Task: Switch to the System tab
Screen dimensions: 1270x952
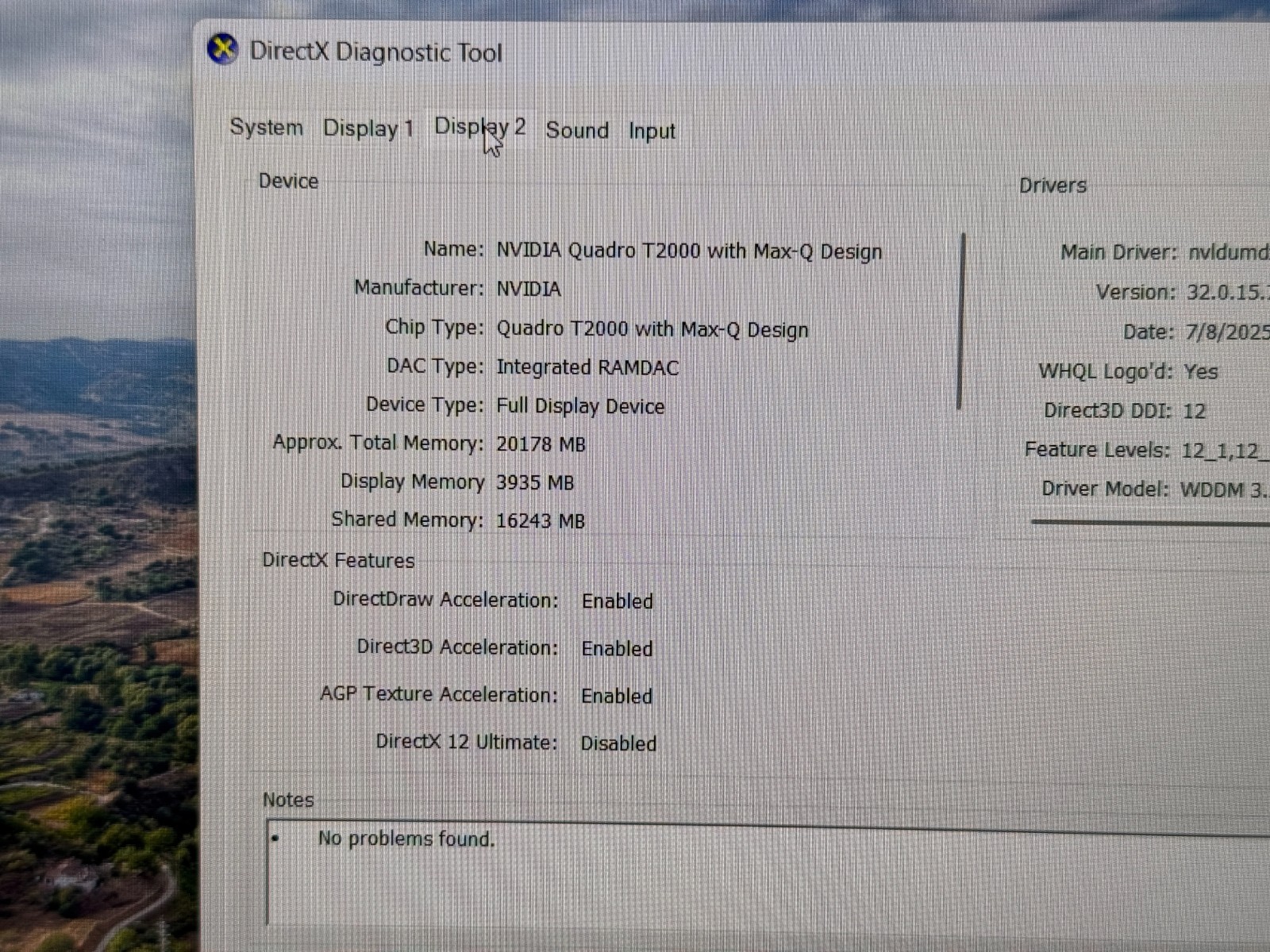Action: [266, 127]
